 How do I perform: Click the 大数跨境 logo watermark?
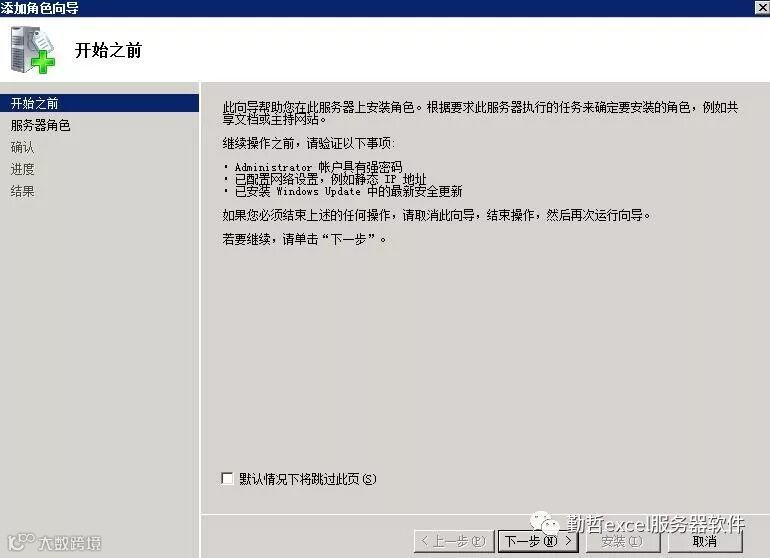(54, 542)
